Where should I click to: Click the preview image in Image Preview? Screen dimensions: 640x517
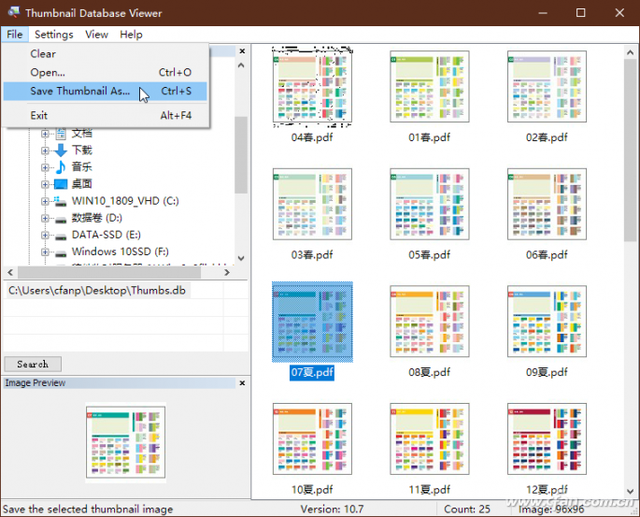pos(126,443)
